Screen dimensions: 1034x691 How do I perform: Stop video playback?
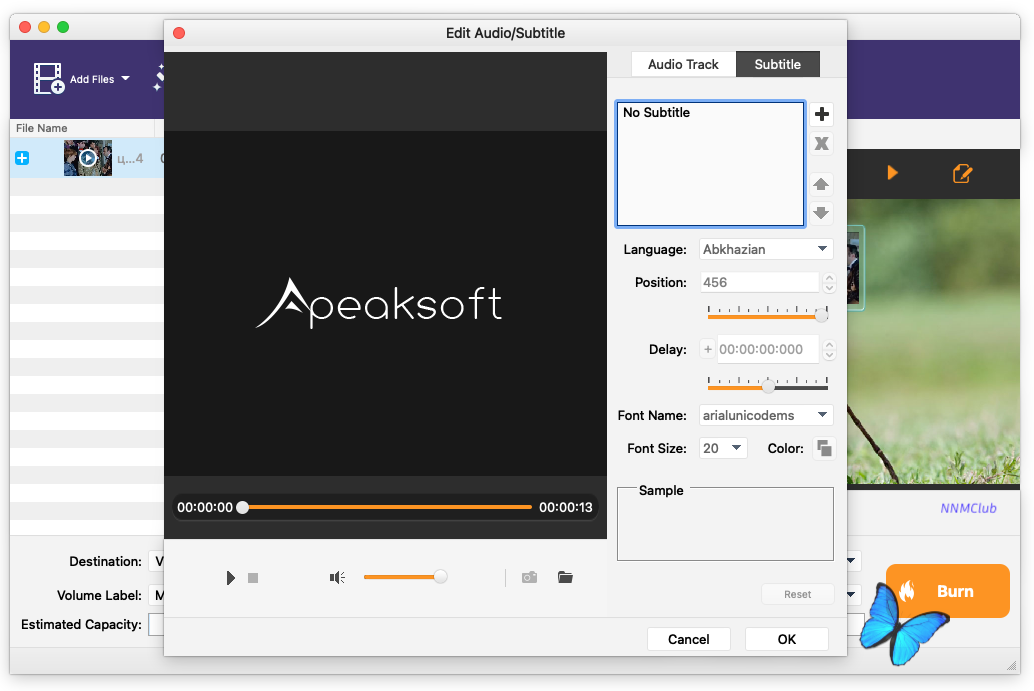pos(253,578)
